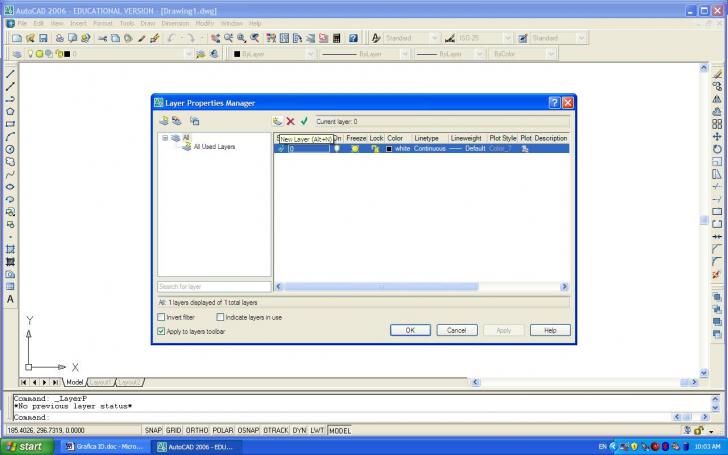Click the New Layer icon in dialog
Screen dimensions: 728x455
(x=278, y=121)
